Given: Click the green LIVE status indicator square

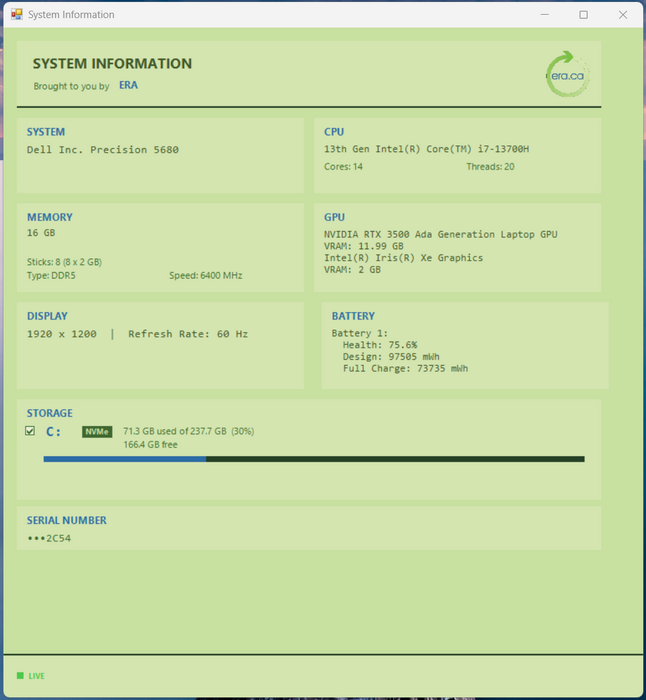Looking at the screenshot, I should tap(20, 675).
